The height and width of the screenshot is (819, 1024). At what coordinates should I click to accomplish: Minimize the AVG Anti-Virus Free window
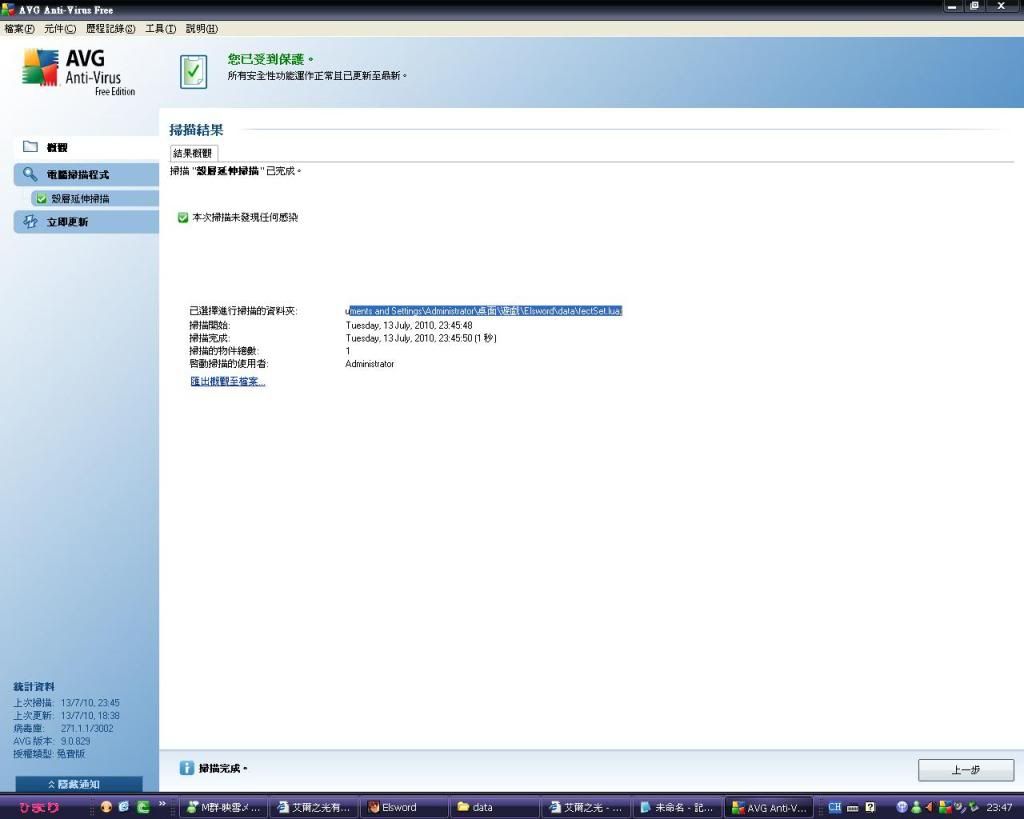click(953, 7)
